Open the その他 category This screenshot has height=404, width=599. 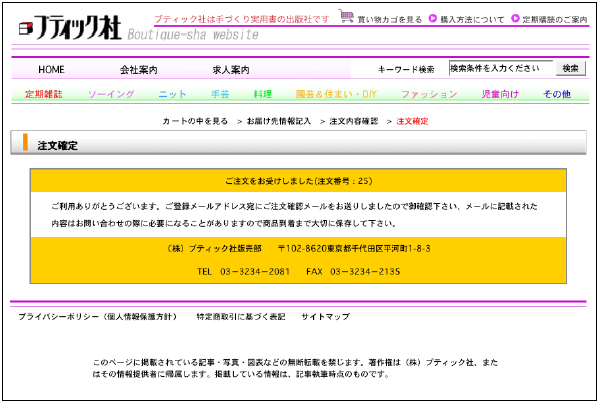tap(557, 94)
